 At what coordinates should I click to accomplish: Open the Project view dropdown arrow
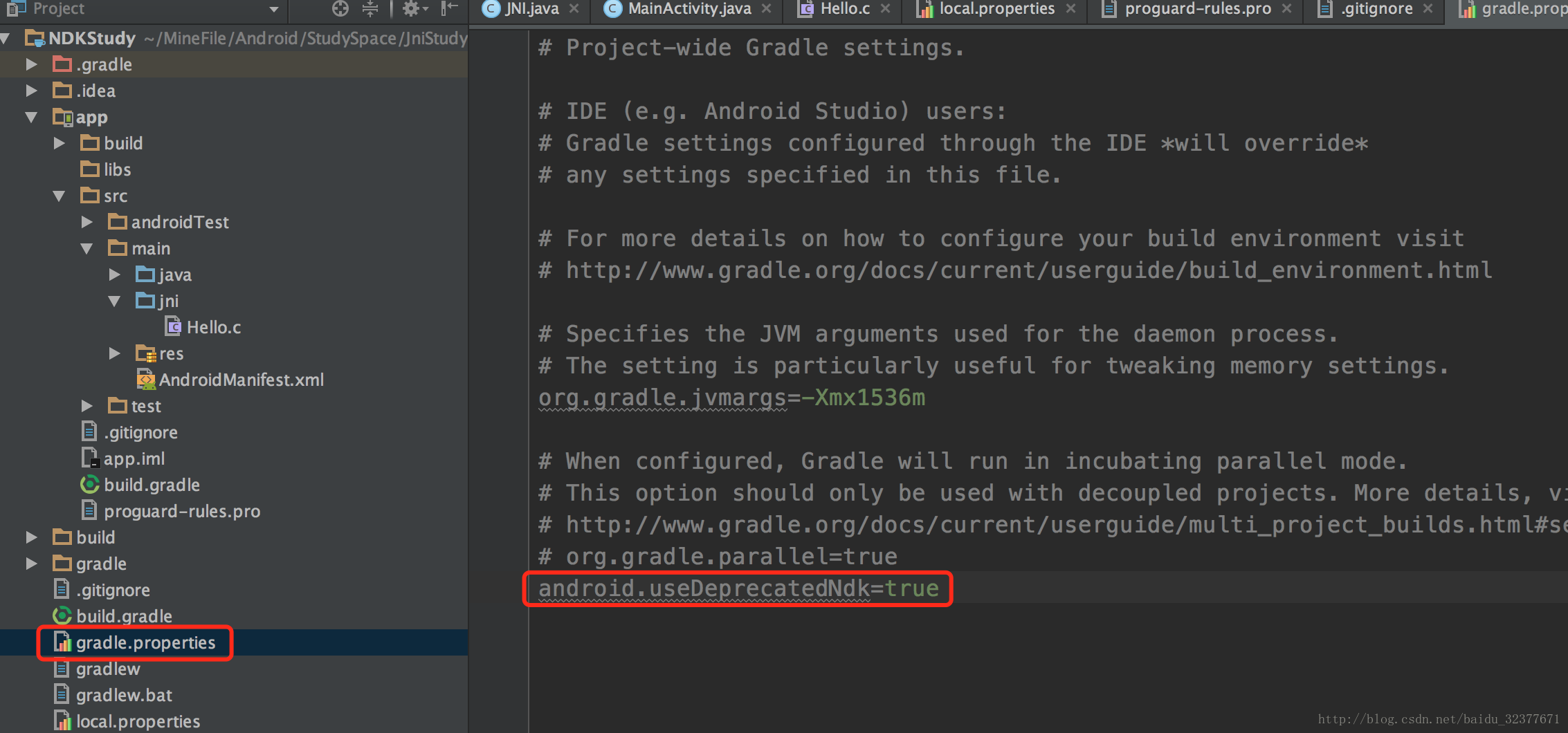click(274, 10)
